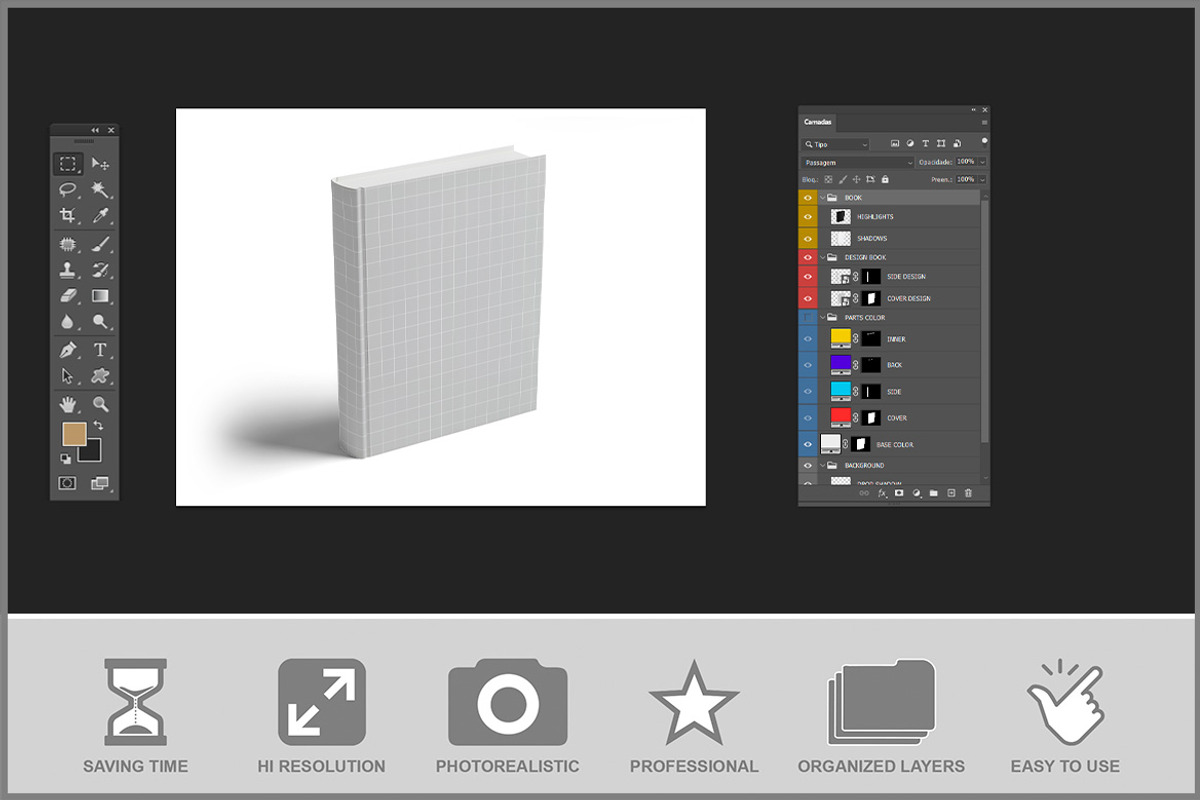
Task: Lock layer position
Action: click(x=856, y=179)
